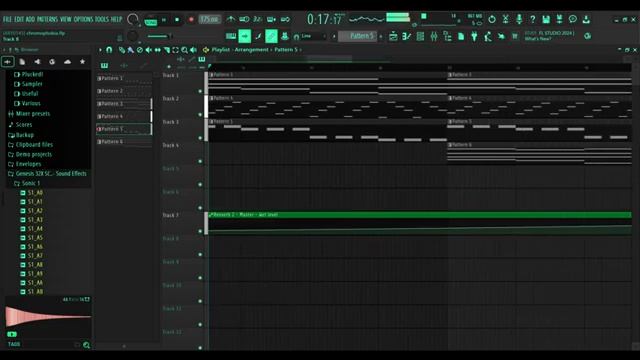Image resolution: width=640 pixels, height=360 pixels.
Task: Open the Mixer icon
Action: point(433,36)
